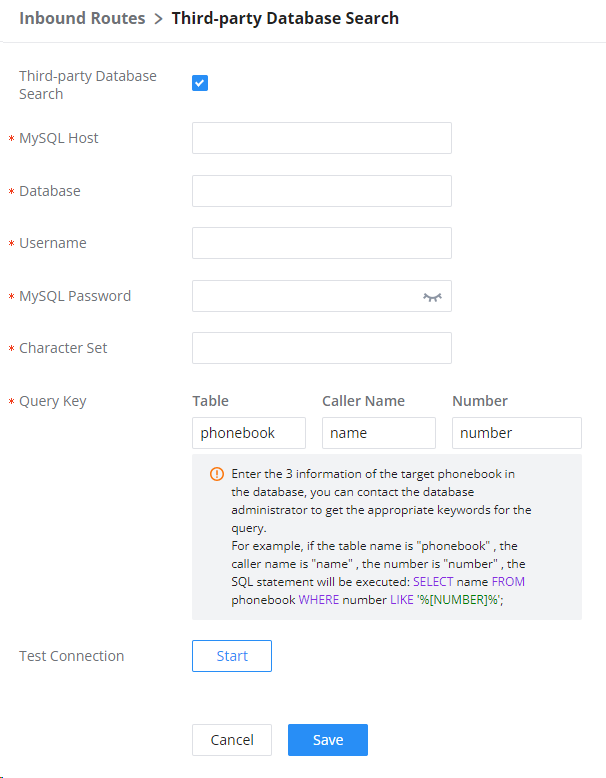The image size is (606, 778).
Task: Edit the Caller Name query key field
Action: tap(379, 433)
